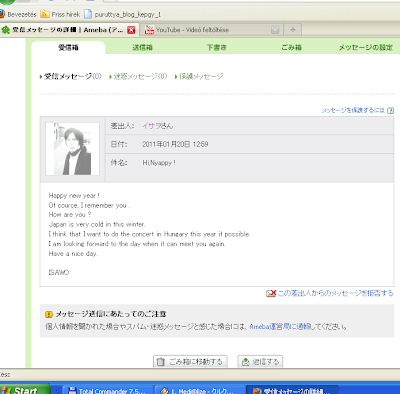The width and height of the screenshot is (400, 394).
Task: Select the Ameba message browser tab
Action: pyautogui.click(x=68, y=30)
